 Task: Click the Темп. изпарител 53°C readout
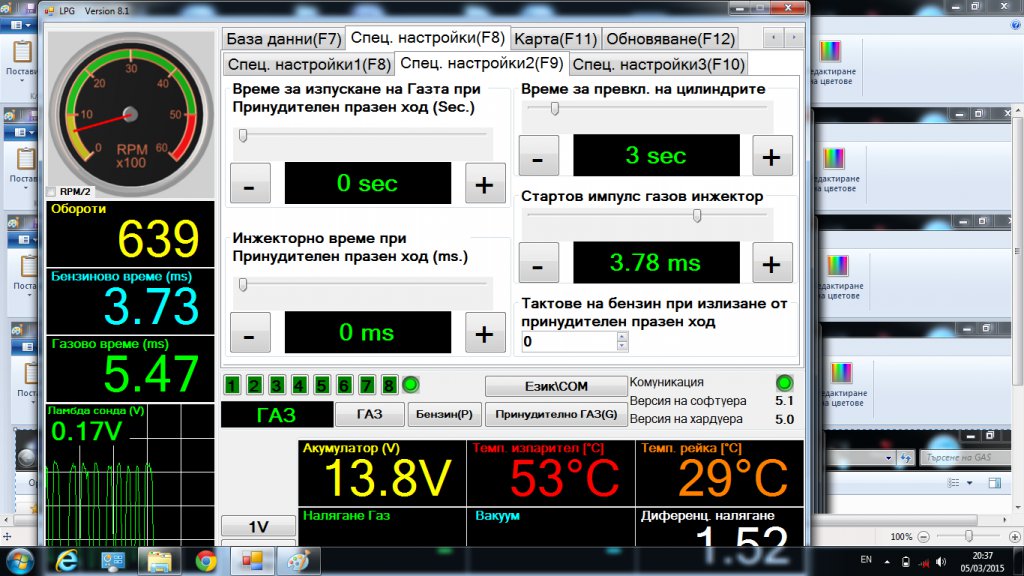tap(551, 473)
